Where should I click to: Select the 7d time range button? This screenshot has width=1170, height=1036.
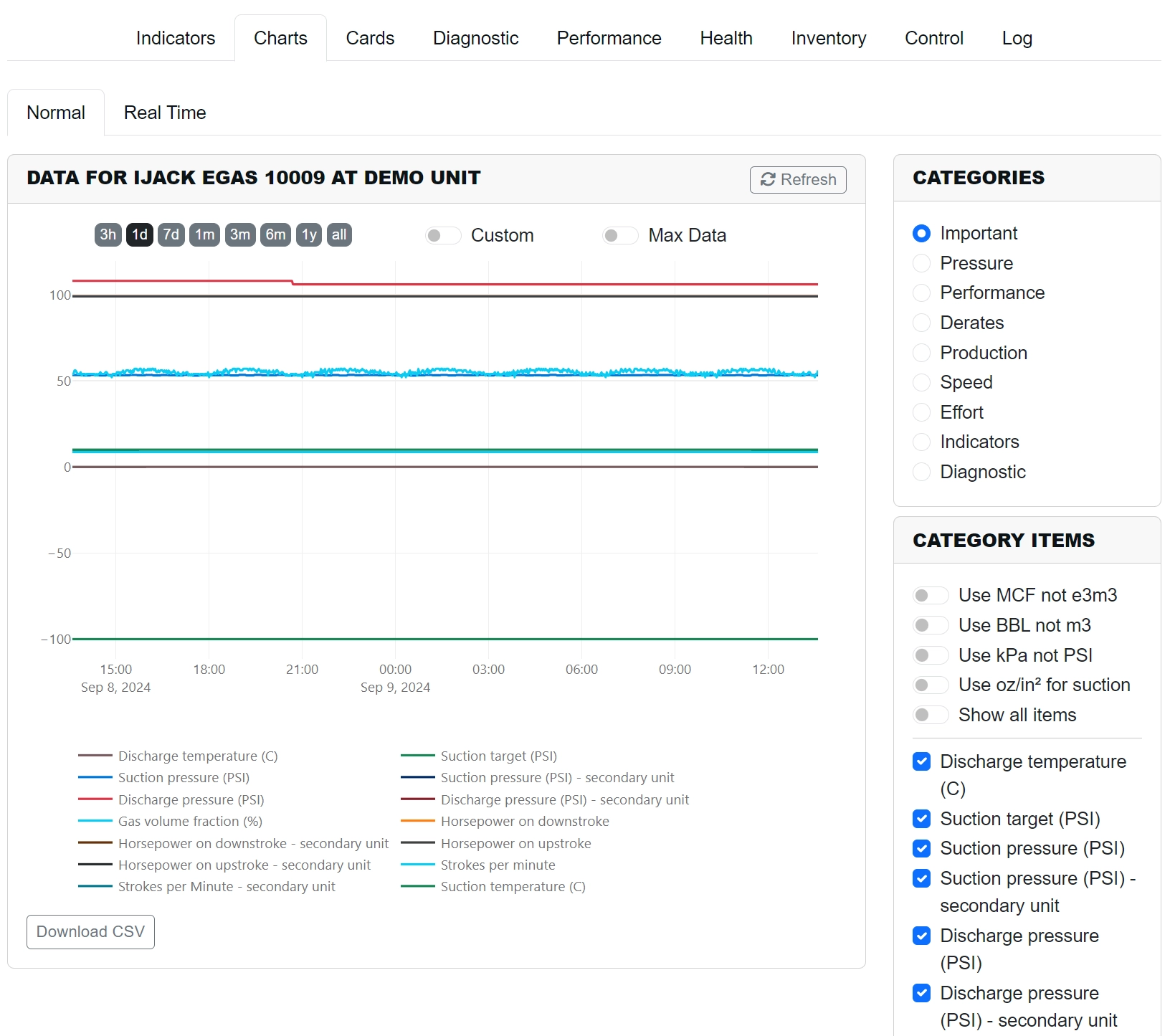171,234
